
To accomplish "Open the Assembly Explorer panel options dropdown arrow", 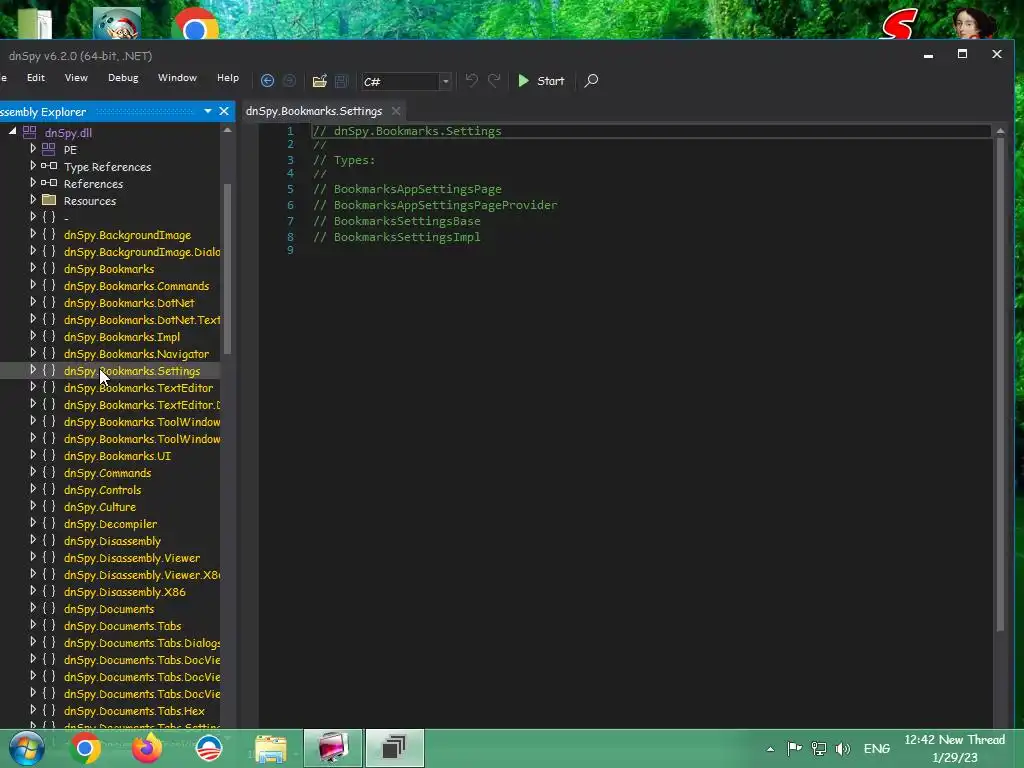I will [208, 111].
